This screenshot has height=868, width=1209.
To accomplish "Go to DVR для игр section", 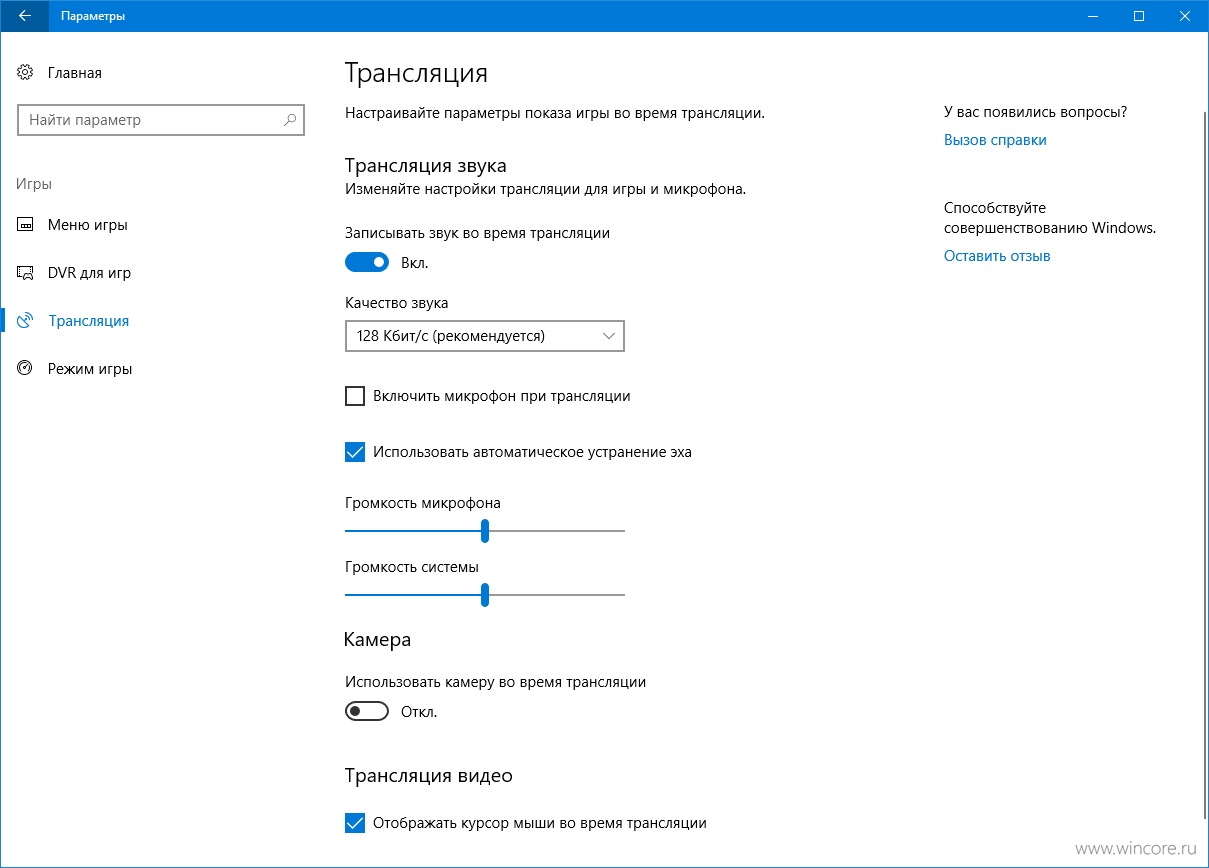I will 89,273.
